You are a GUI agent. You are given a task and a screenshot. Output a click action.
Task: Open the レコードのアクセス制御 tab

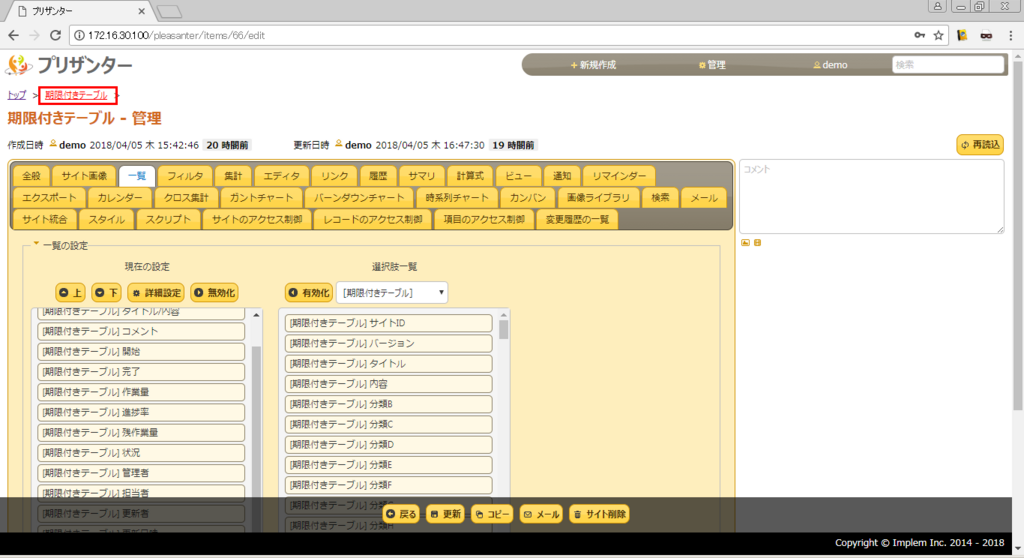click(372, 220)
